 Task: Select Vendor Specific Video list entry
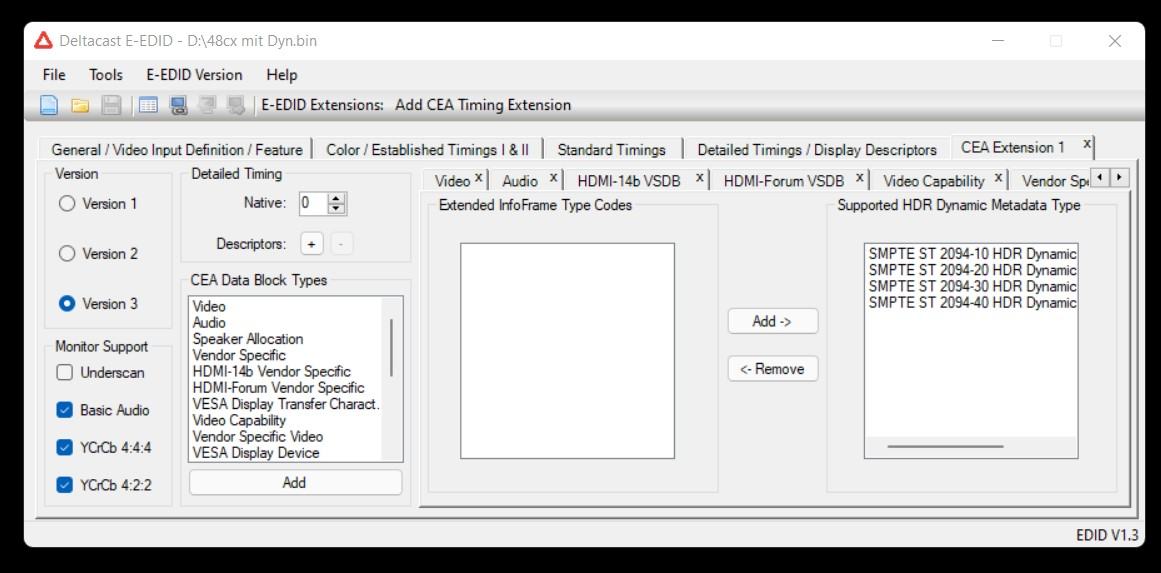tap(258, 437)
